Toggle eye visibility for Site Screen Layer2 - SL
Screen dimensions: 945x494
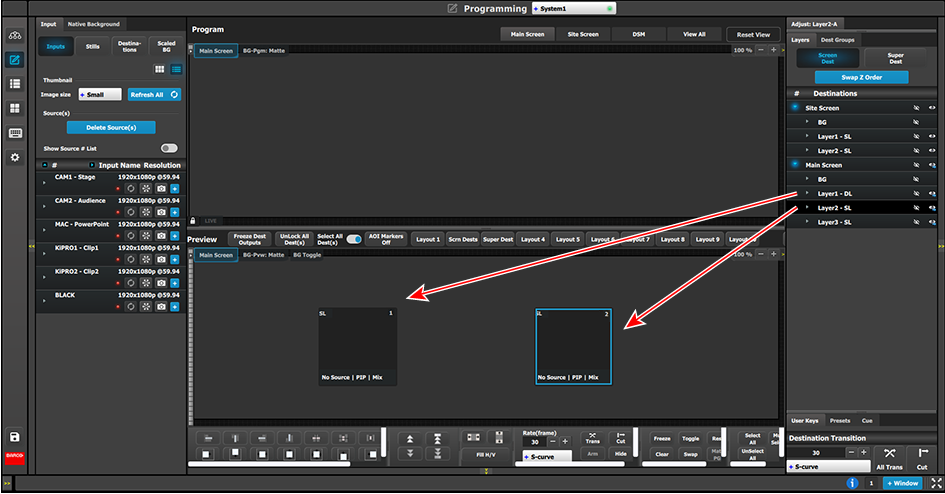[932, 151]
